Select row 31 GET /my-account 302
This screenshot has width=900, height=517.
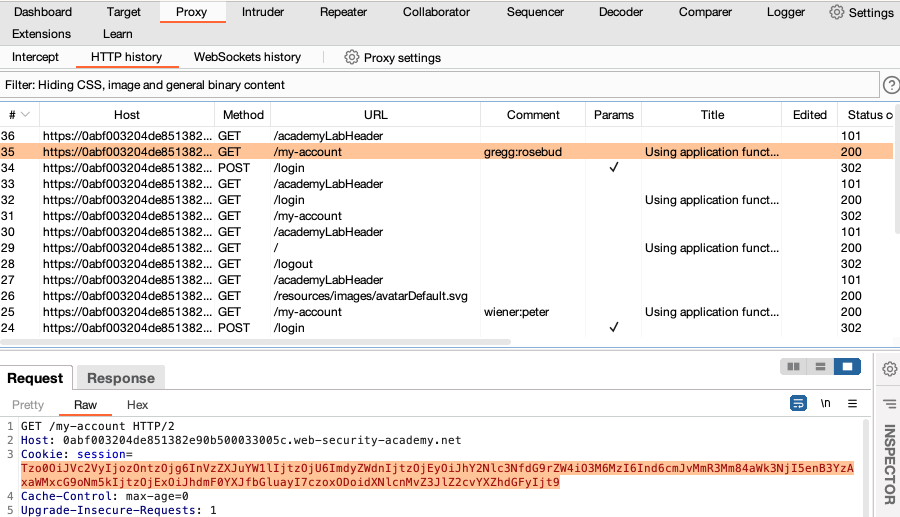[x=447, y=216]
